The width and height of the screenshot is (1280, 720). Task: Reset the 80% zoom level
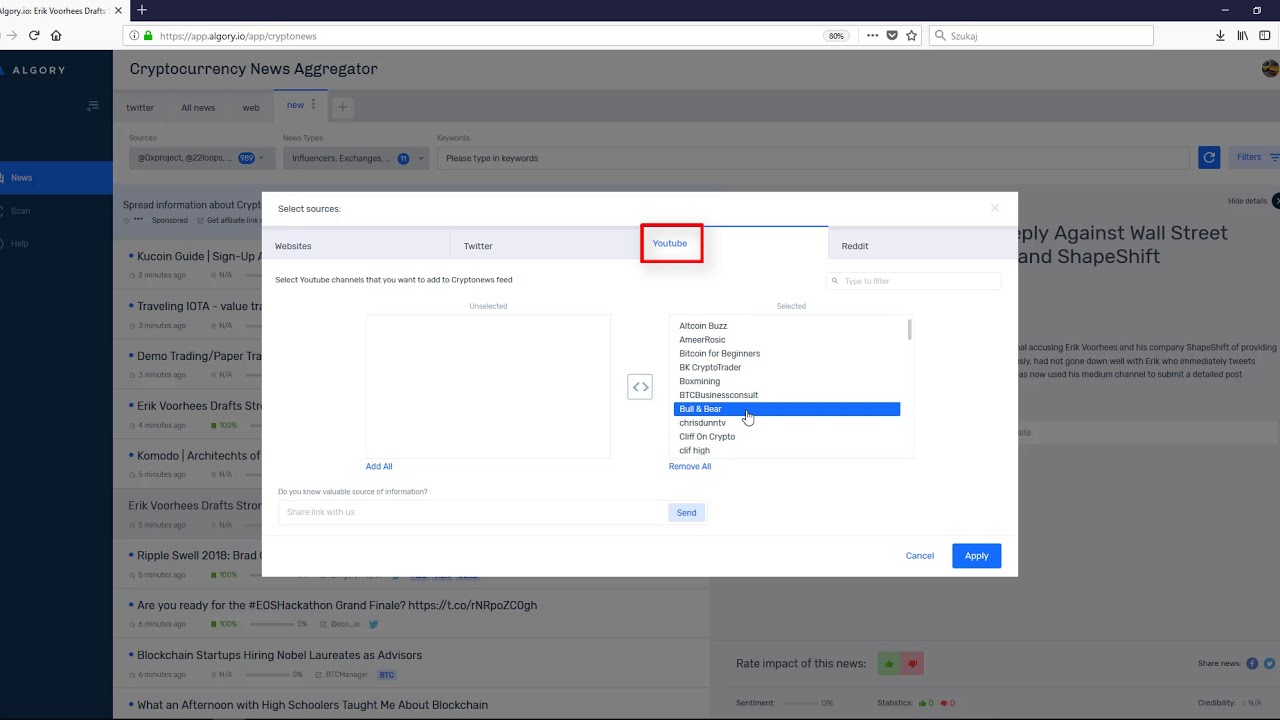[836, 36]
